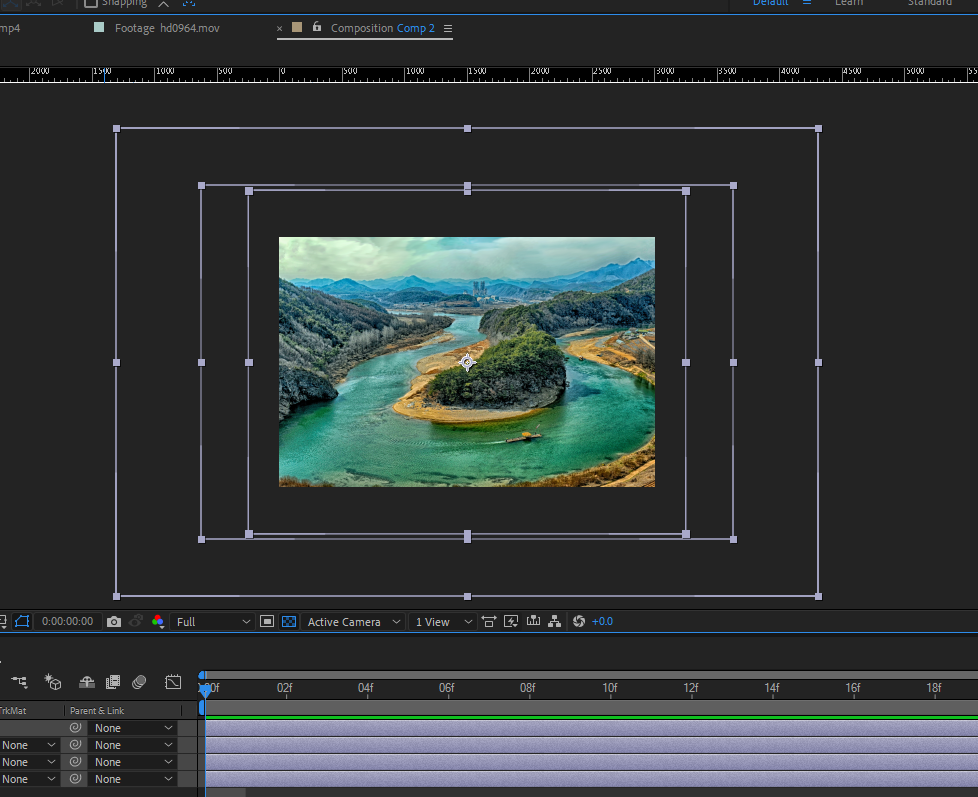
Task: Click the Draft 3D icon in the timeline
Action: (x=53, y=682)
